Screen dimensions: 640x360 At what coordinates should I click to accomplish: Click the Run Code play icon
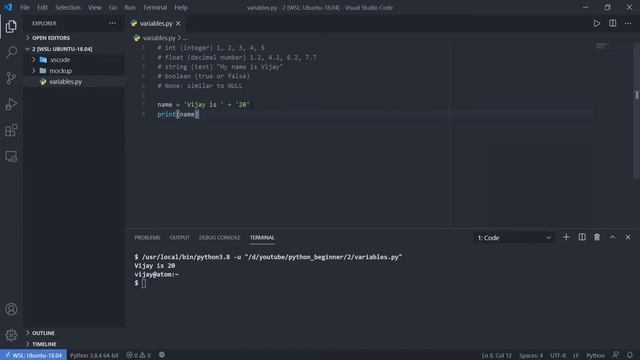pyautogui.click(x=597, y=24)
